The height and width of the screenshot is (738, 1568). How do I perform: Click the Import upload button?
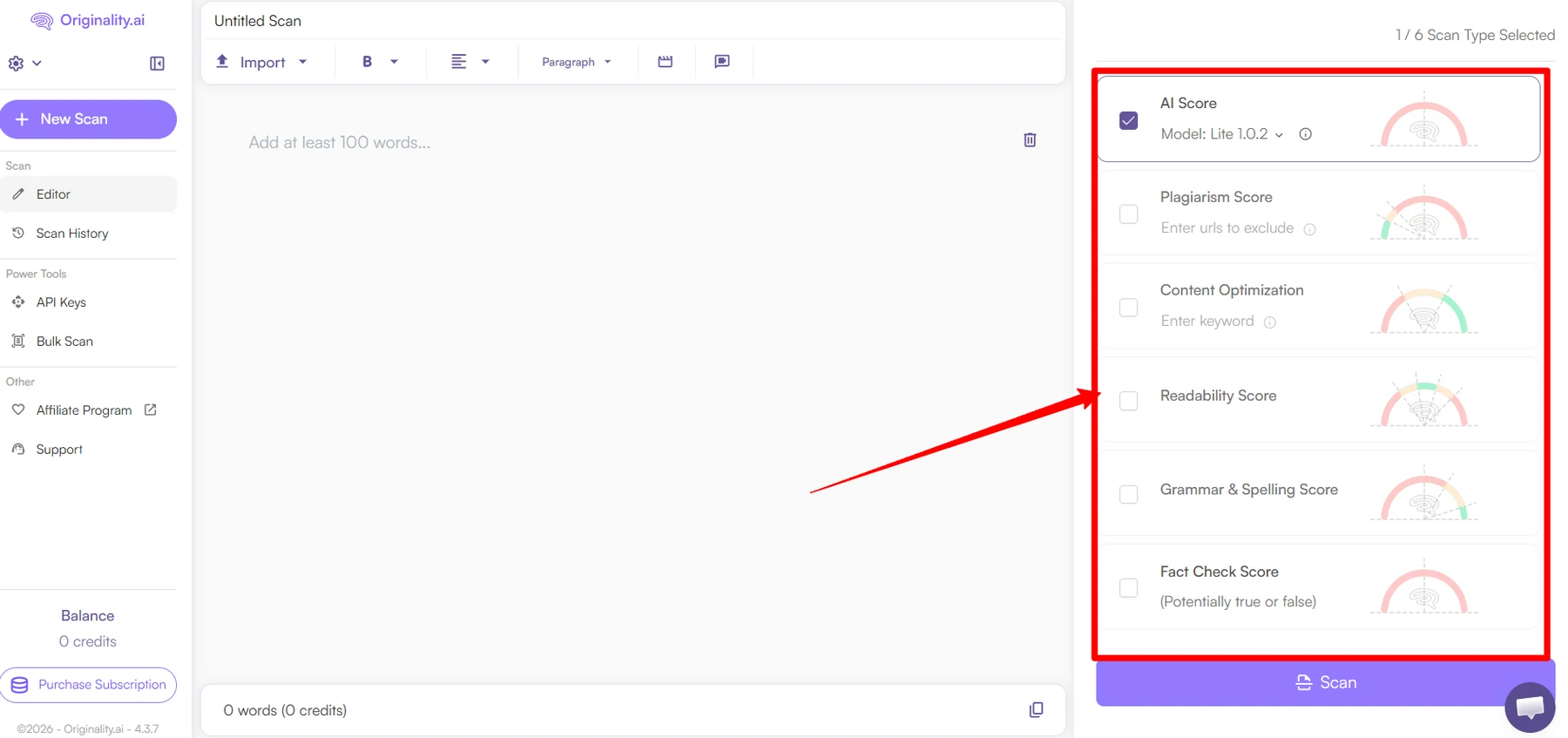pyautogui.click(x=253, y=62)
